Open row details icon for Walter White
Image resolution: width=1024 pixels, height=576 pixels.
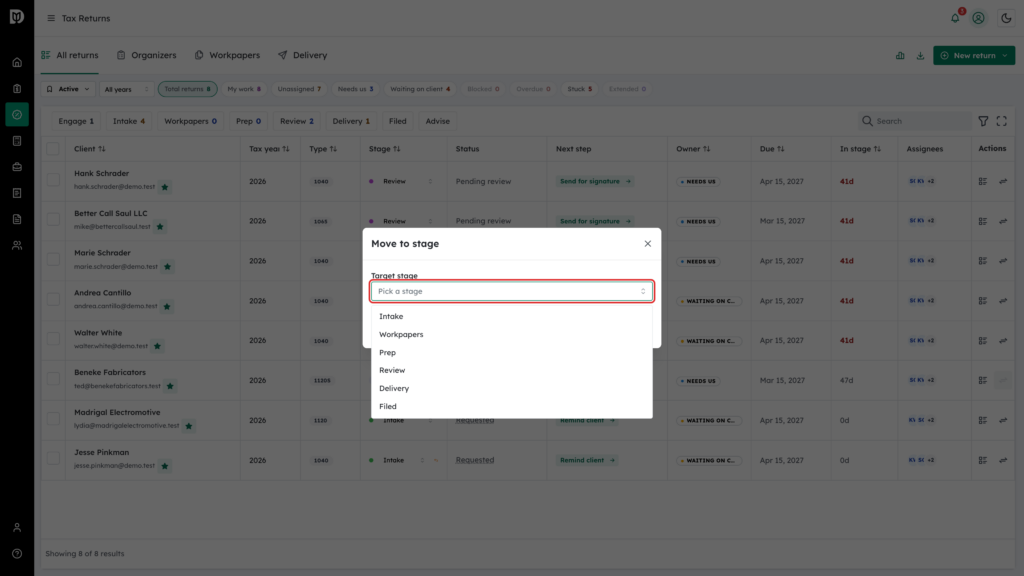click(982, 341)
